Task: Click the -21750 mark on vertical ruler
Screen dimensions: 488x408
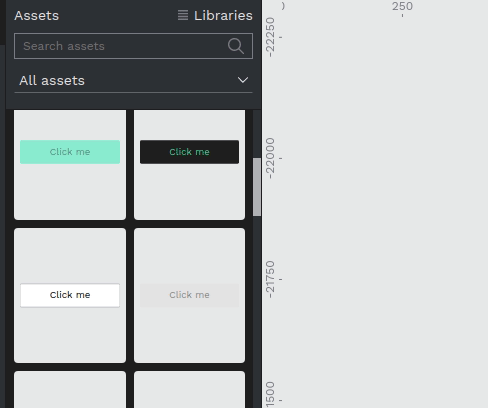Action: [270, 279]
